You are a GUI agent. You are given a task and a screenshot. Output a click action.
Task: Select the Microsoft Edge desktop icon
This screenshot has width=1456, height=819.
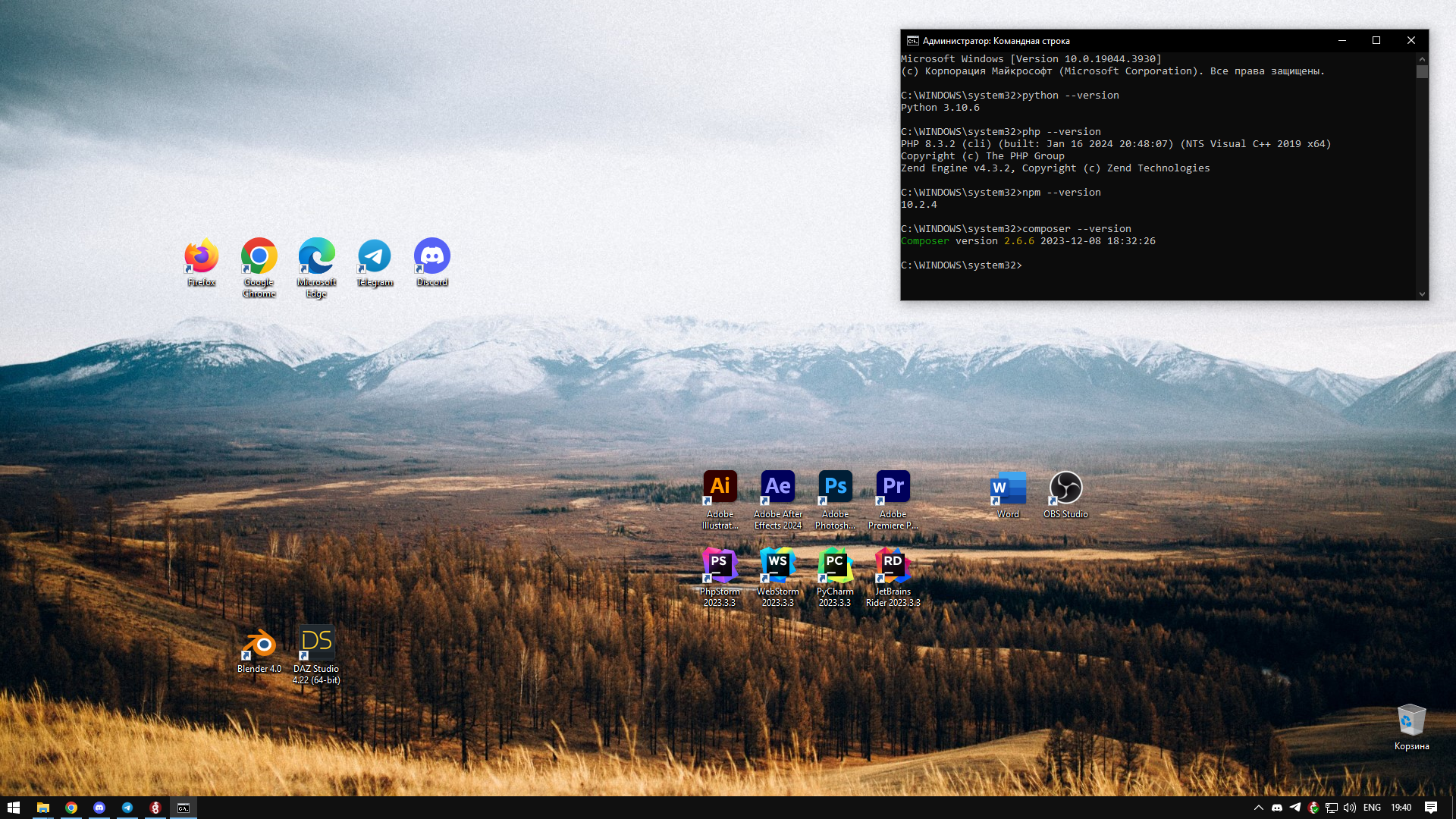pos(317,268)
